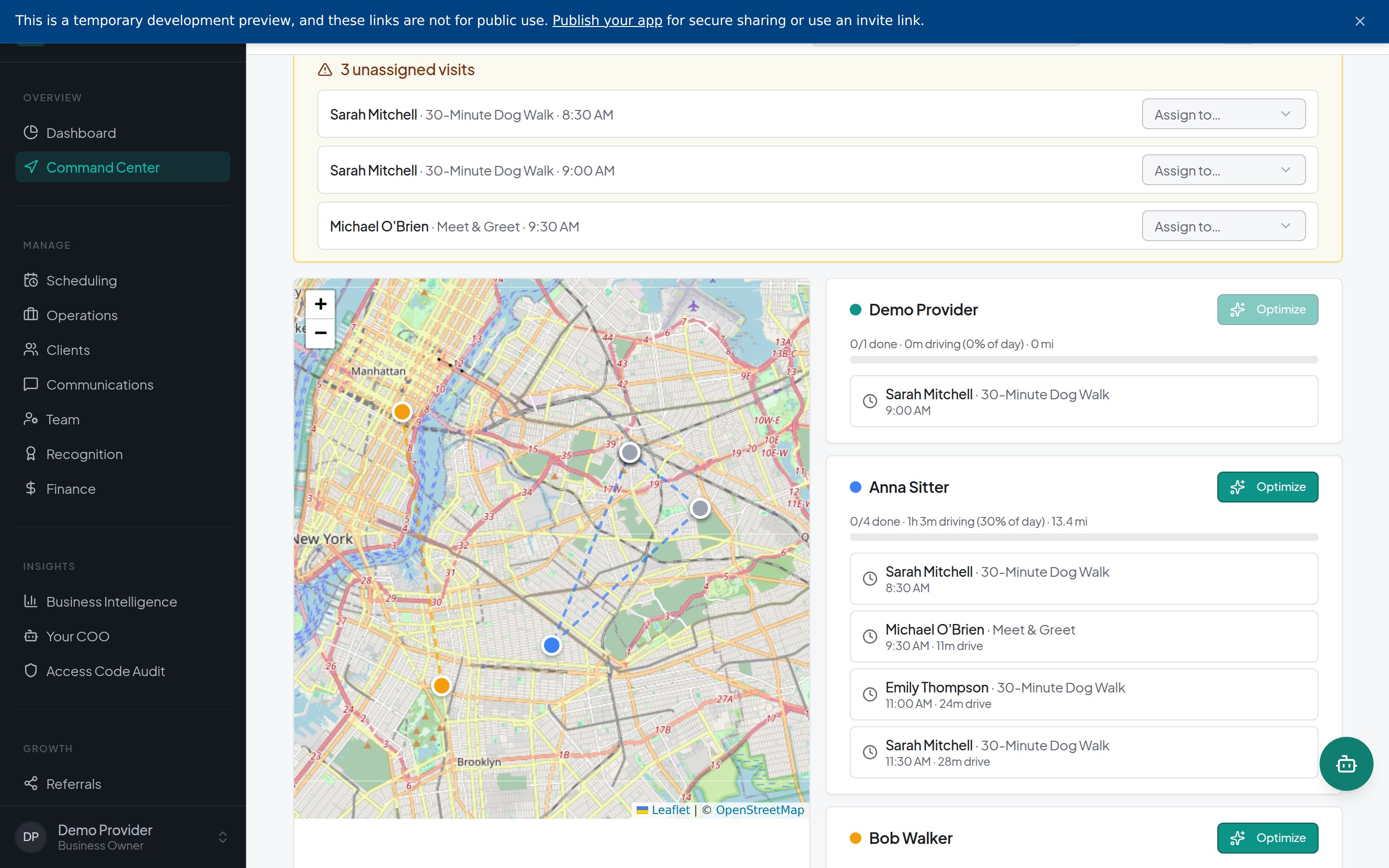The height and width of the screenshot is (868, 1389).
Task: Open the Clients section
Action: (123, 350)
